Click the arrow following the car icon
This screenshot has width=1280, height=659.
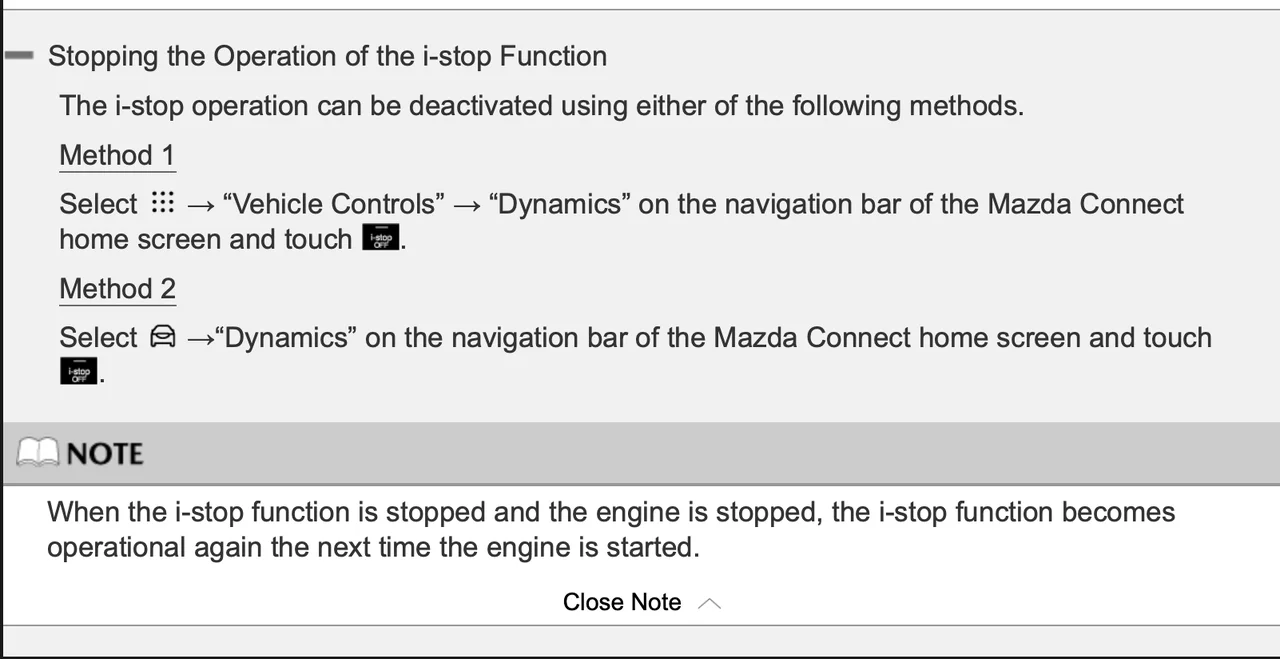point(200,339)
